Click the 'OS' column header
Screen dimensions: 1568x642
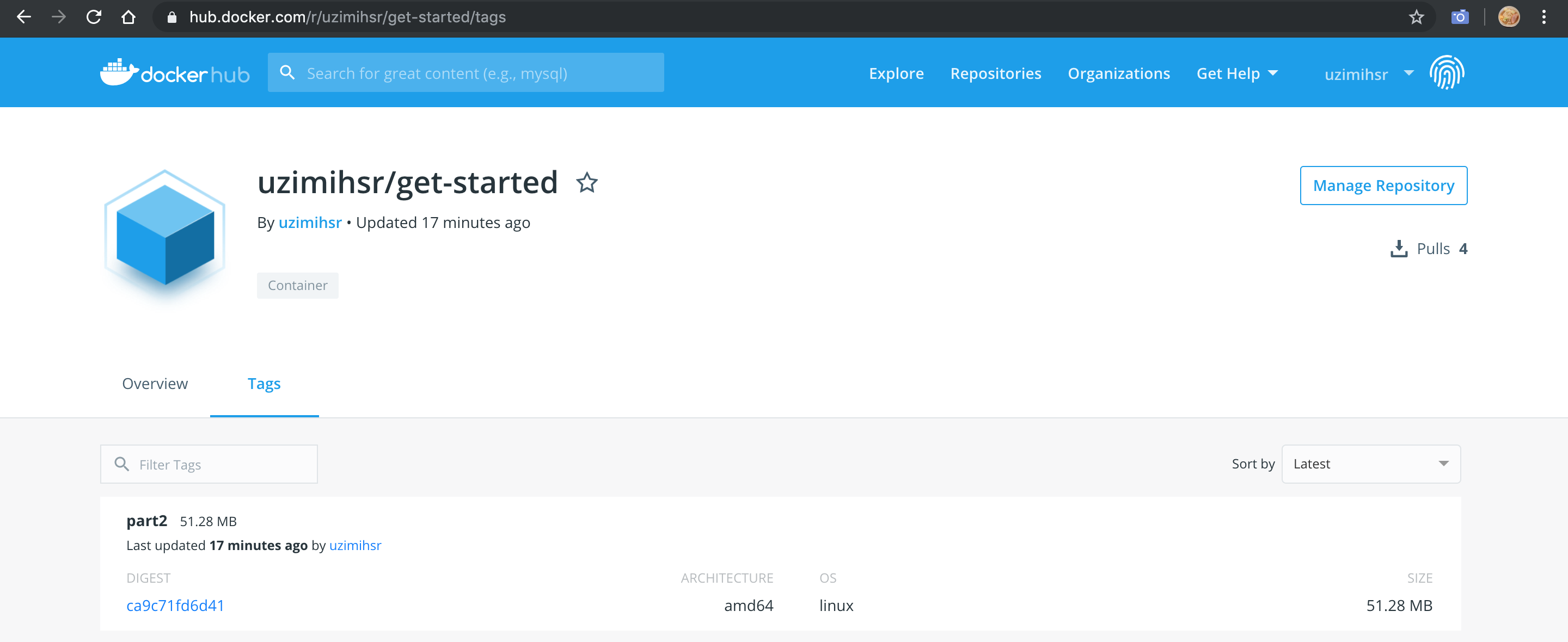point(828,578)
